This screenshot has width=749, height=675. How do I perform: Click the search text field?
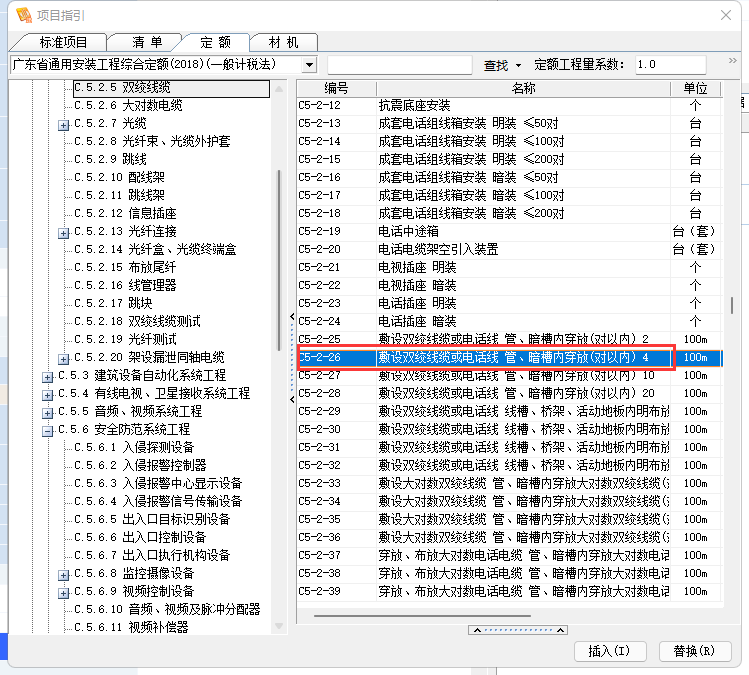(399, 64)
